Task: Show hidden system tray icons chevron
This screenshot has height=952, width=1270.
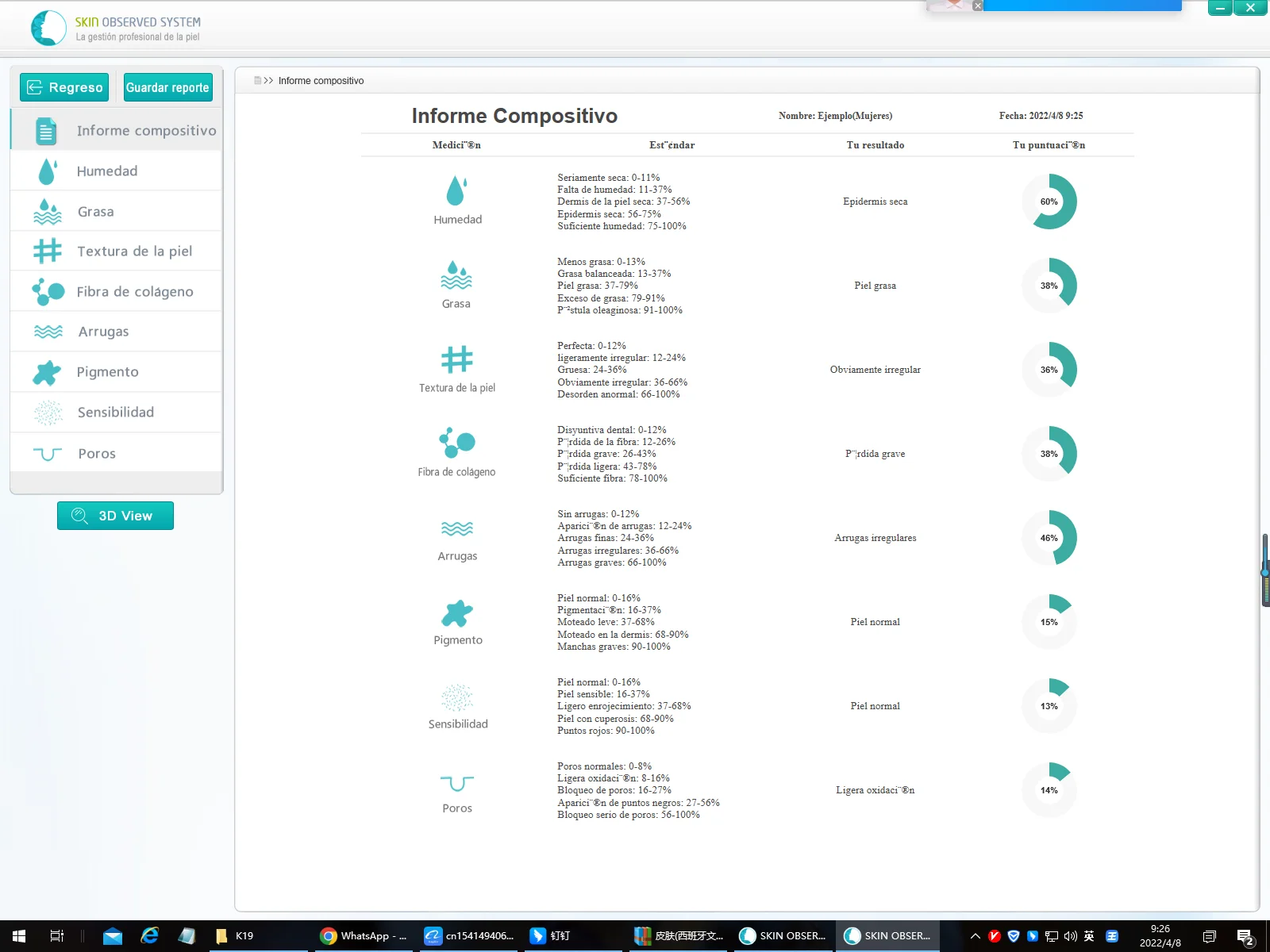Action: coord(976,936)
